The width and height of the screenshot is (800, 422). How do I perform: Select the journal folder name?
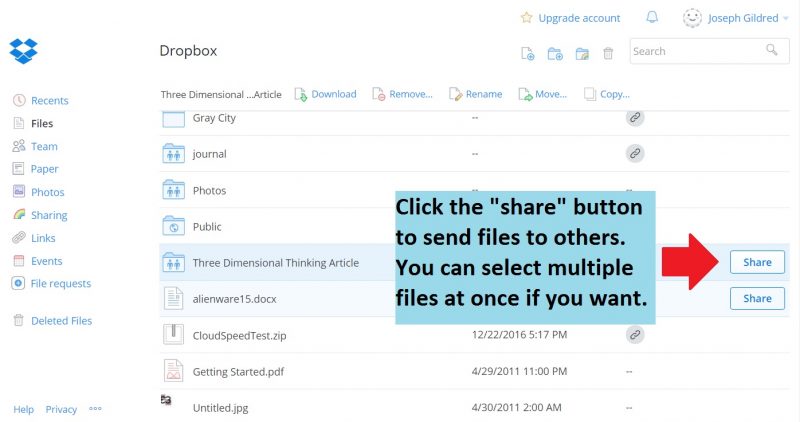point(209,154)
